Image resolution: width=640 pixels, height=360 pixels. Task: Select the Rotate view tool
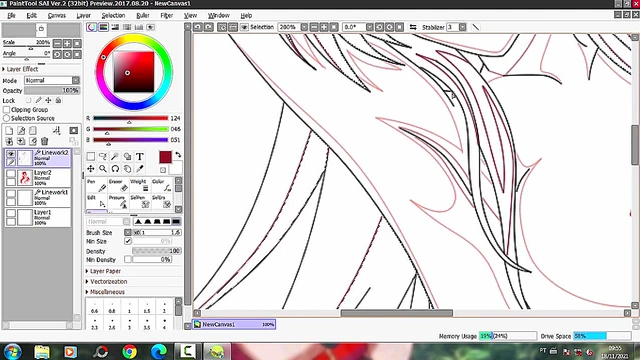115,169
